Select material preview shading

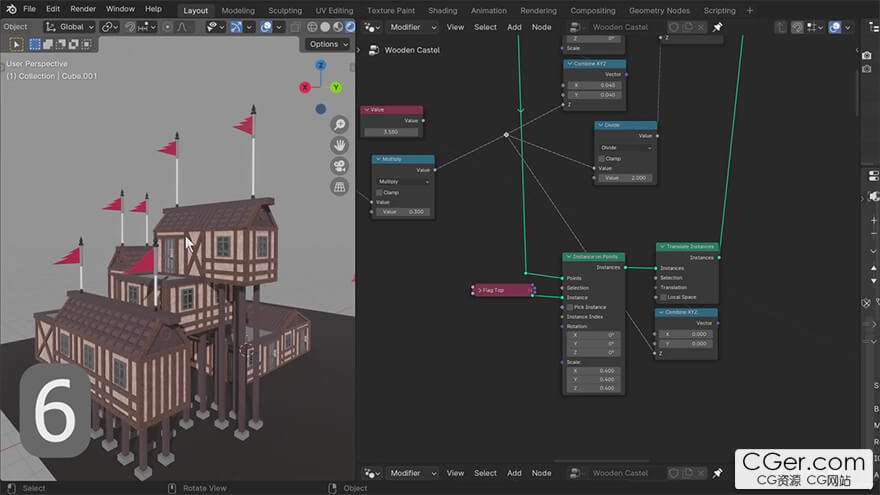pyautogui.click(x=338, y=27)
